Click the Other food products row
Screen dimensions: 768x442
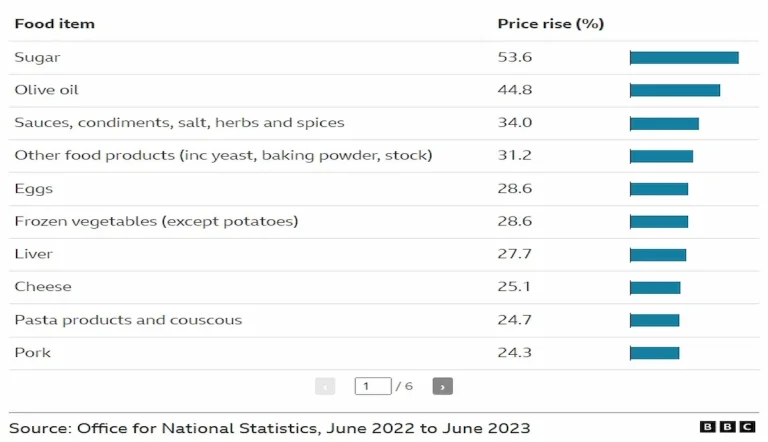(x=384, y=156)
